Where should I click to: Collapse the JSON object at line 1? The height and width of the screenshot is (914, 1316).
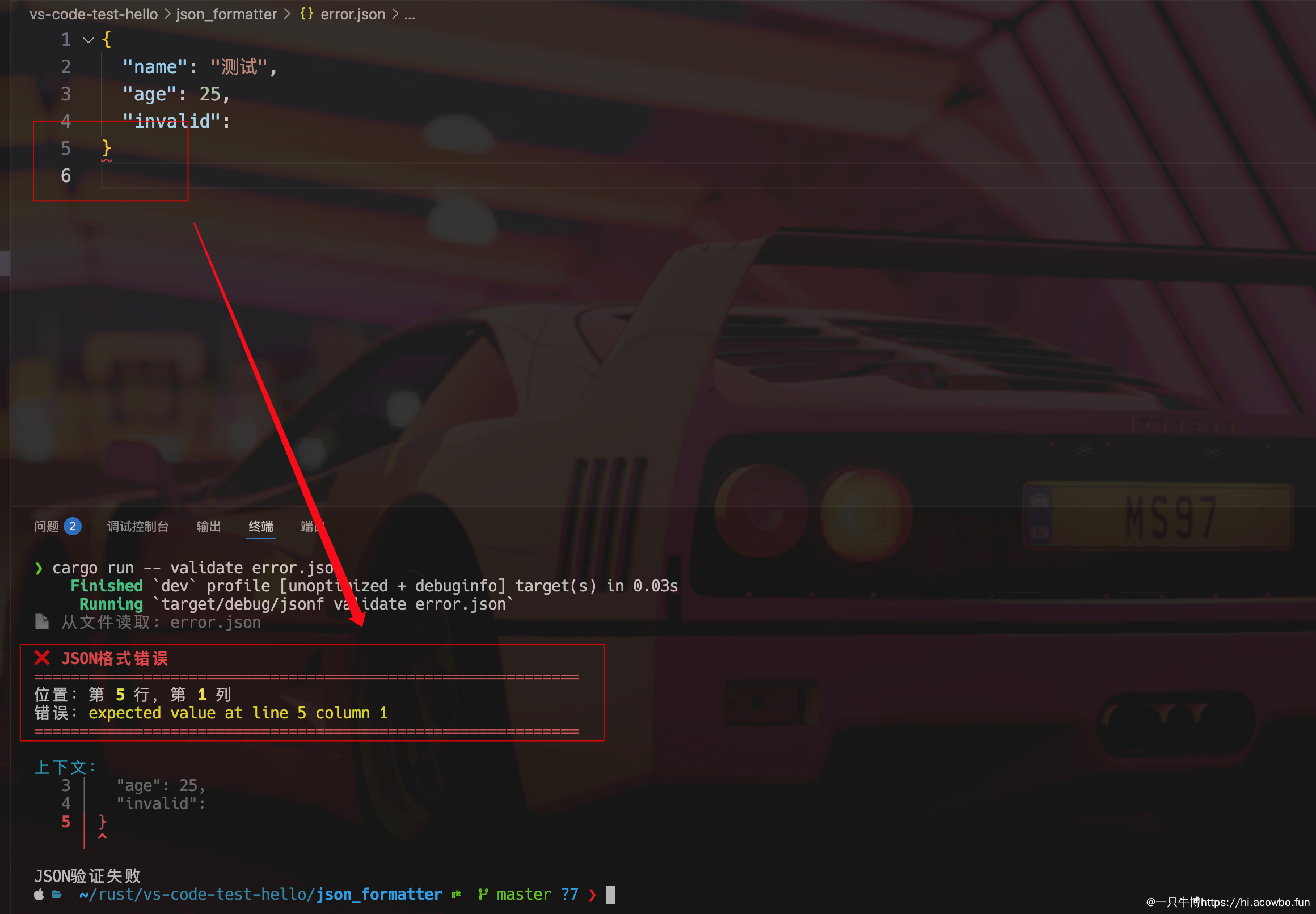click(88, 40)
